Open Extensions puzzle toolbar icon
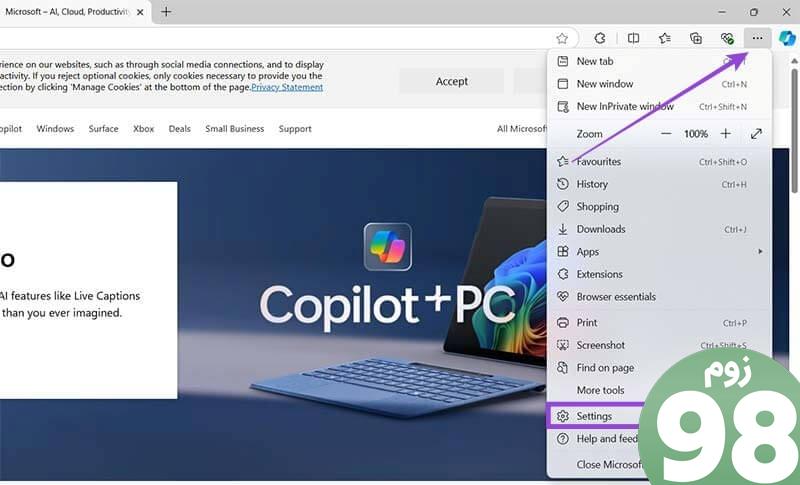The image size is (800, 485). pyautogui.click(x=600, y=38)
